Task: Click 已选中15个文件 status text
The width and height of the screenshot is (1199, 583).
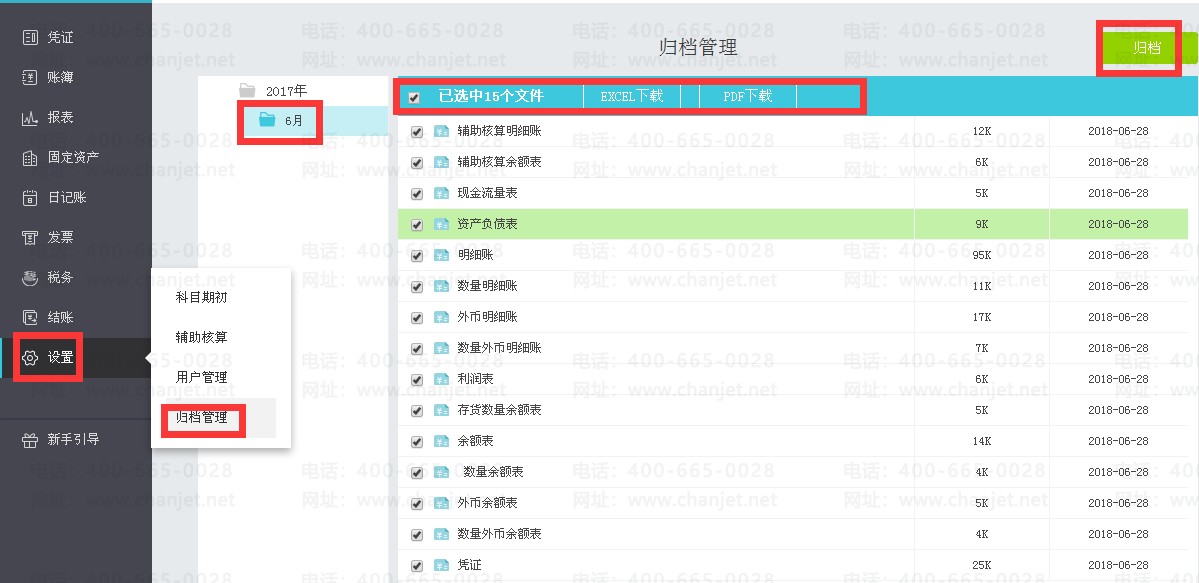Action: pyautogui.click(x=491, y=96)
